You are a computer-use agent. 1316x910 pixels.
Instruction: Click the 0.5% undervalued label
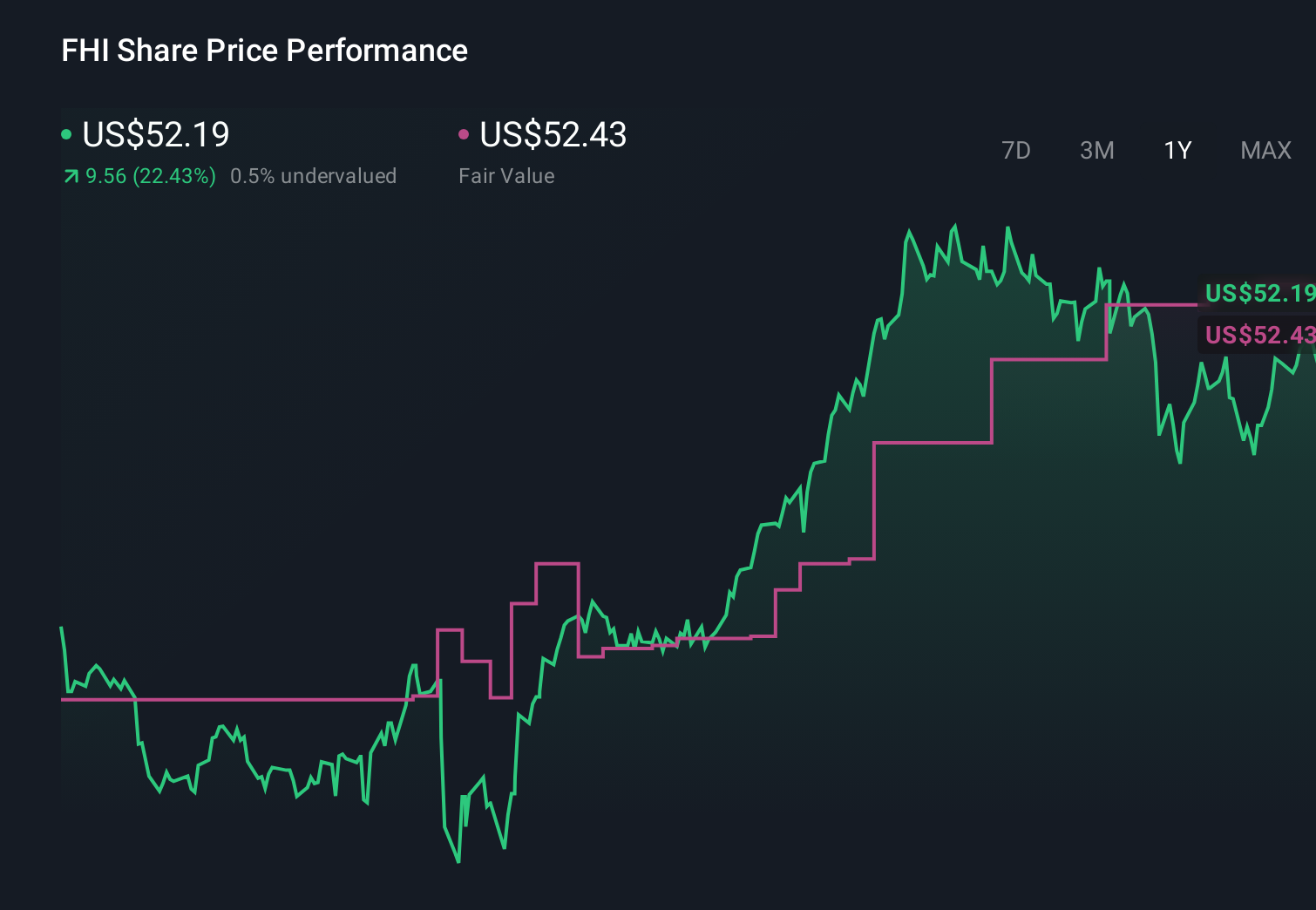coord(314,175)
